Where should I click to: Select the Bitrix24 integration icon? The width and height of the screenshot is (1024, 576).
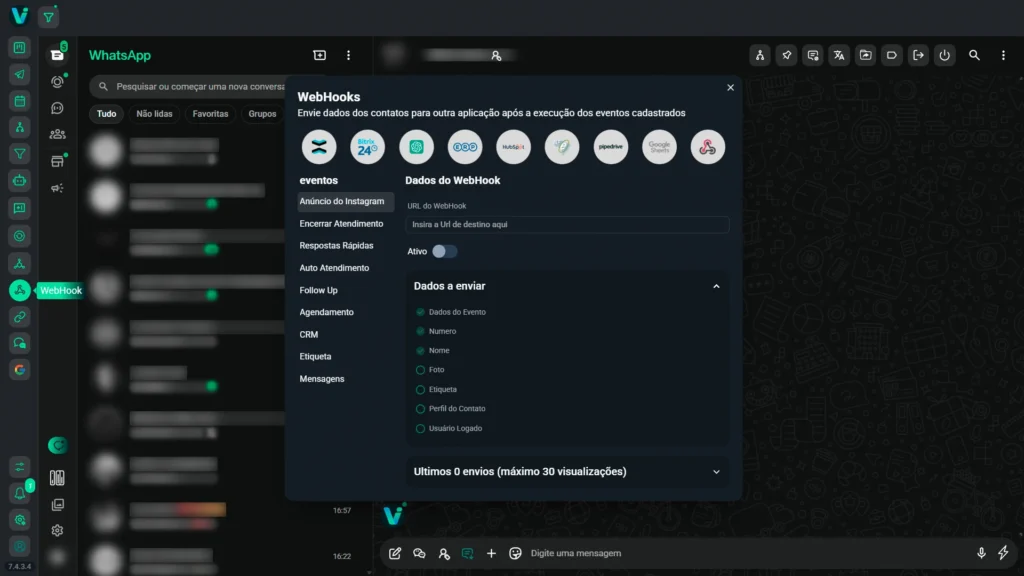coord(367,147)
